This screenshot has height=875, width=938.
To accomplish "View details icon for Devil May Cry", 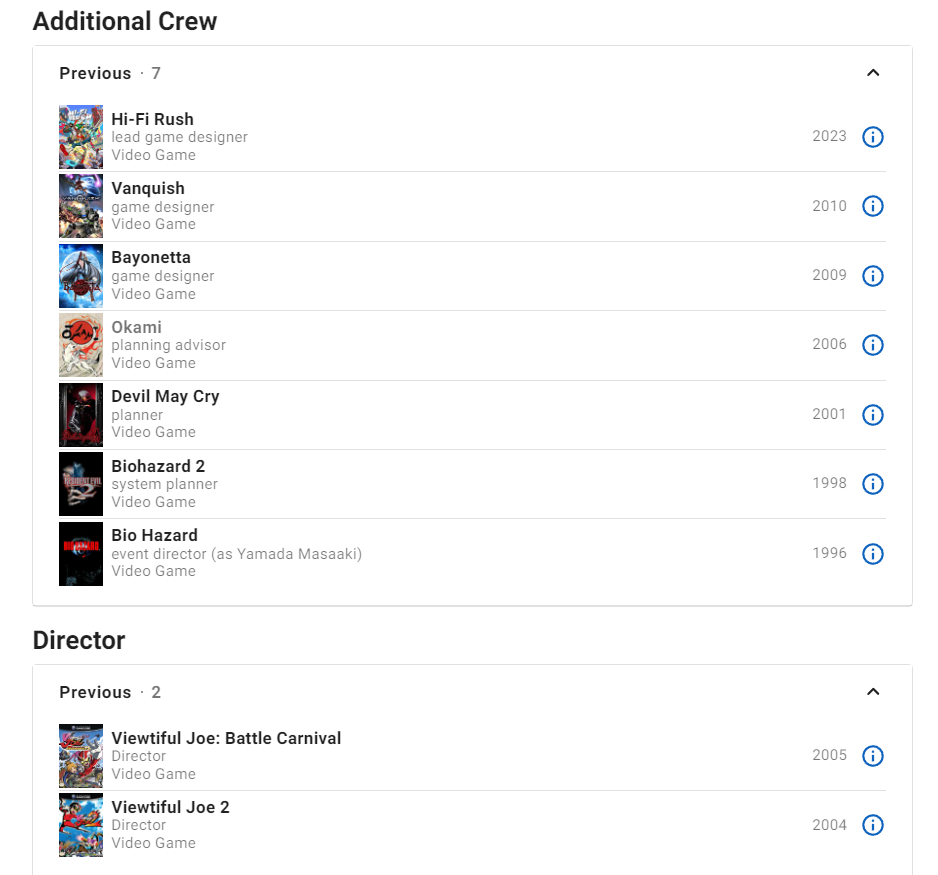I will click(872, 414).
